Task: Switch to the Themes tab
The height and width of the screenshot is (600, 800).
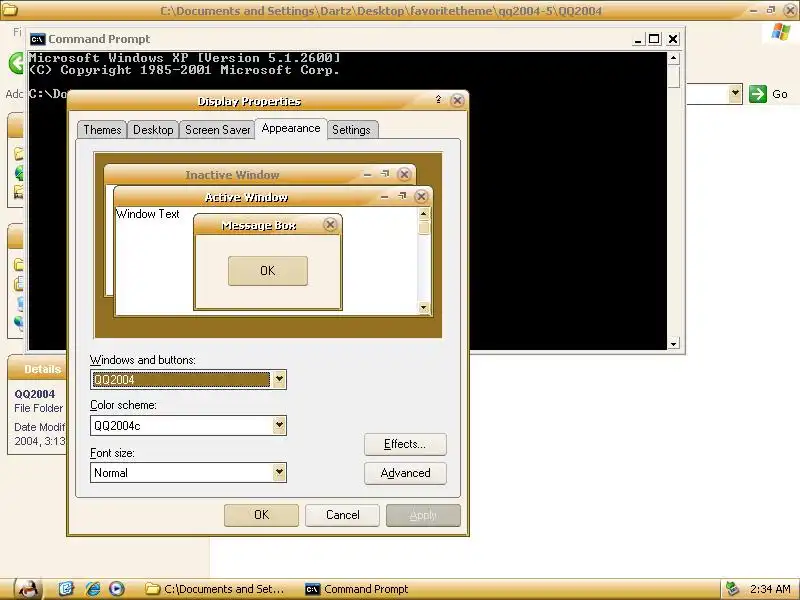Action: tap(102, 130)
